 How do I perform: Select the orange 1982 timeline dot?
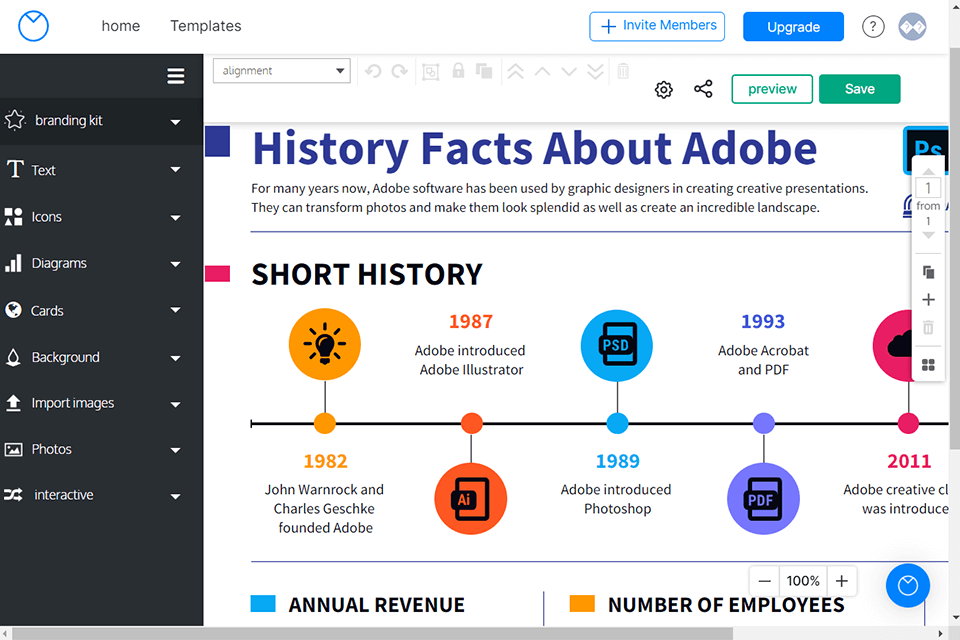pyautogui.click(x=325, y=423)
